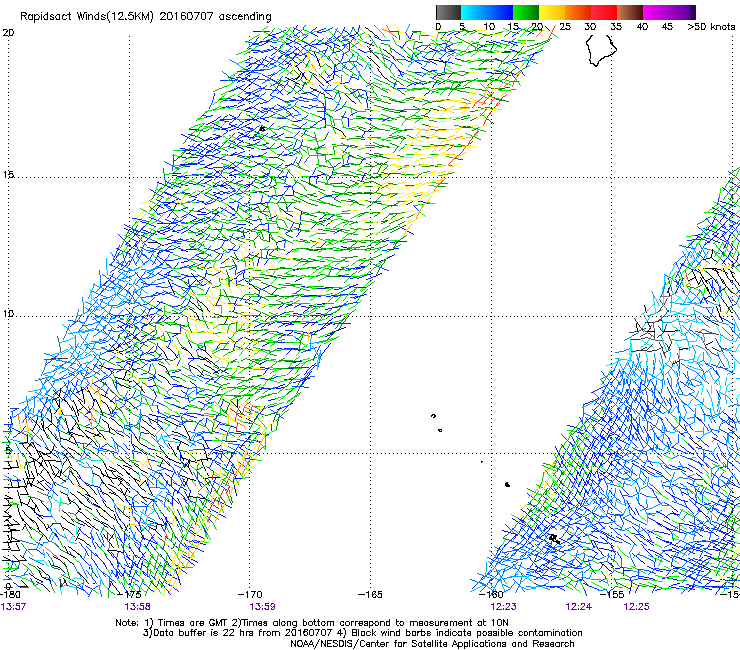Click the longitude label '-175'

coord(131,595)
